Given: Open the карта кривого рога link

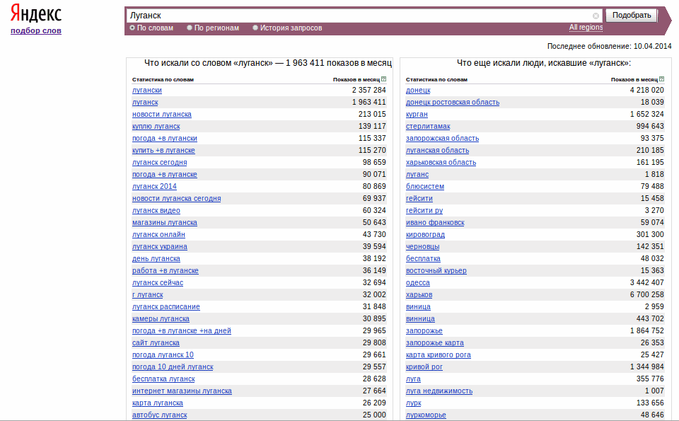Looking at the screenshot, I should point(438,355).
